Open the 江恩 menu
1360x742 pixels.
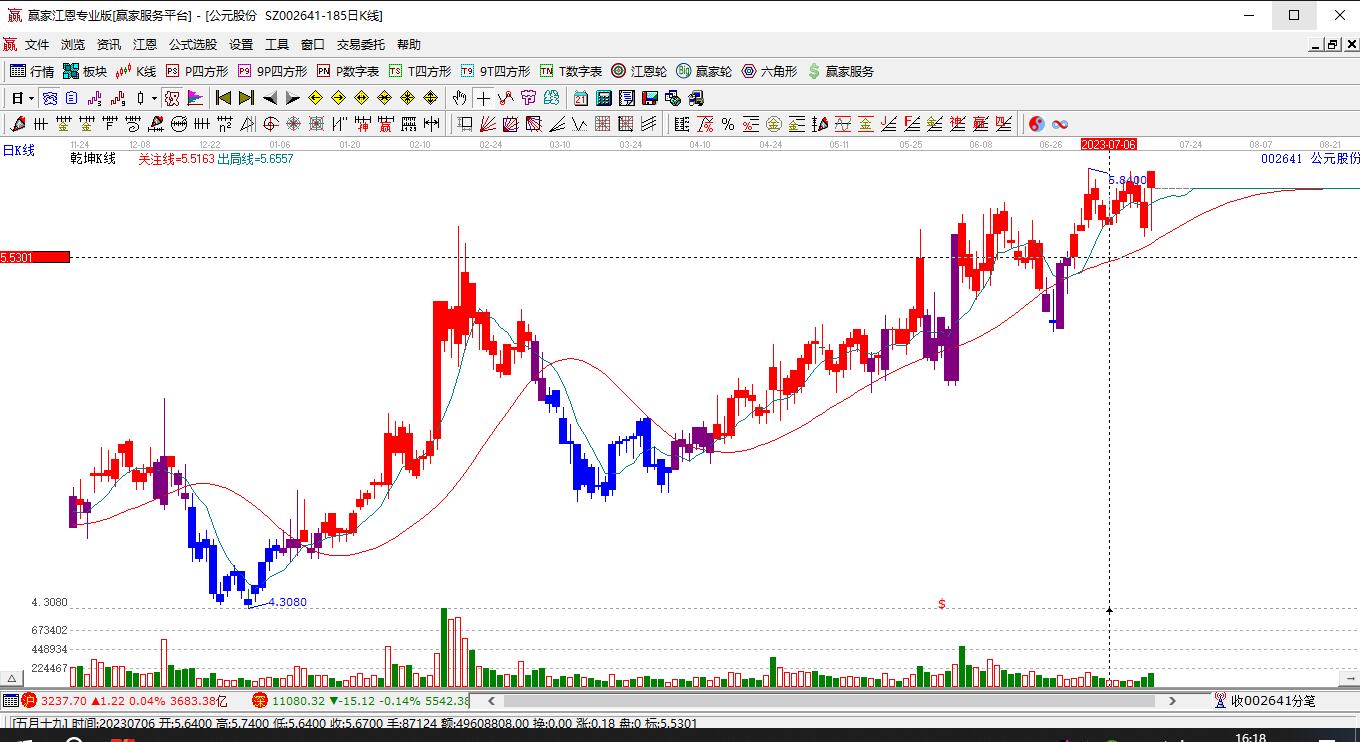pyautogui.click(x=145, y=44)
